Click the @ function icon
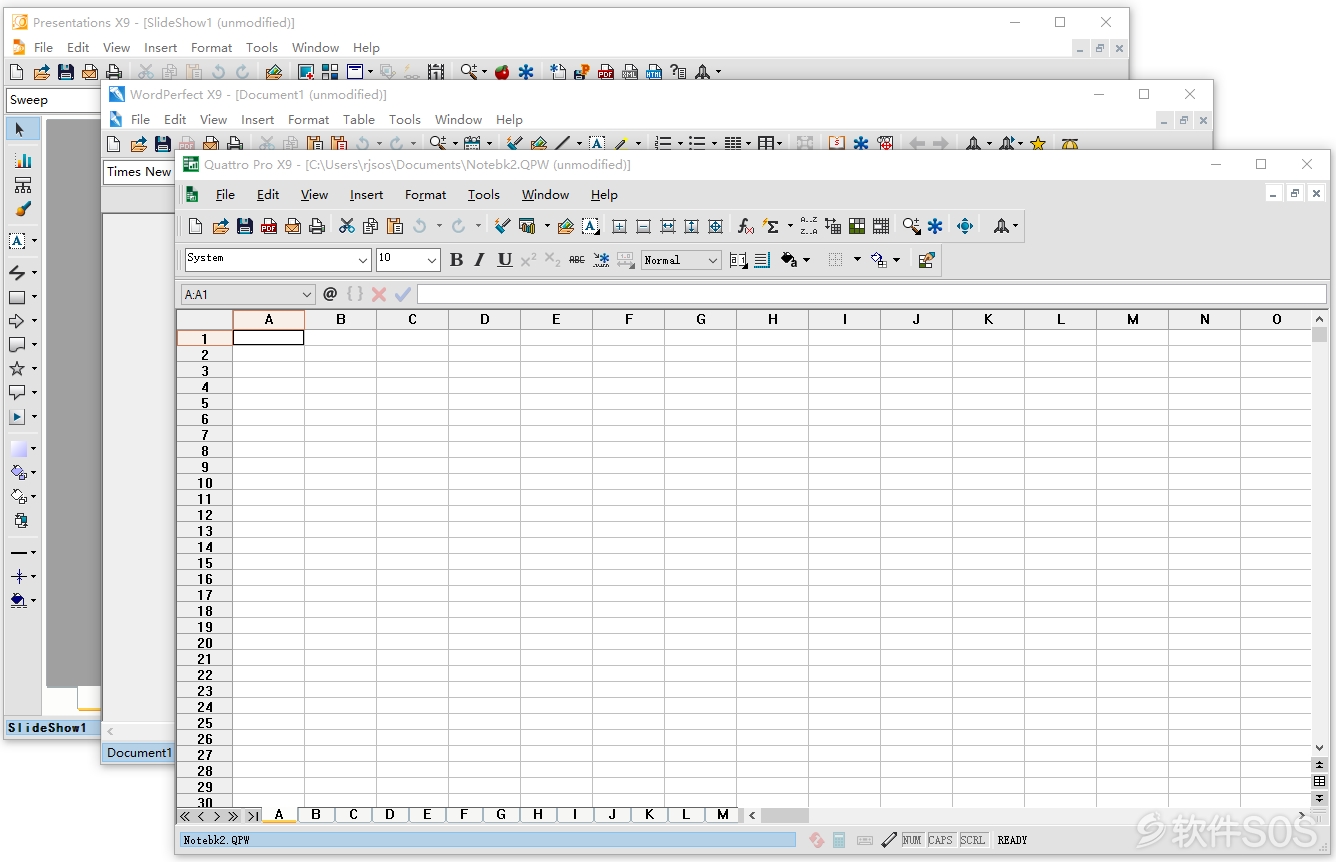The image size is (1336, 862). click(330, 294)
